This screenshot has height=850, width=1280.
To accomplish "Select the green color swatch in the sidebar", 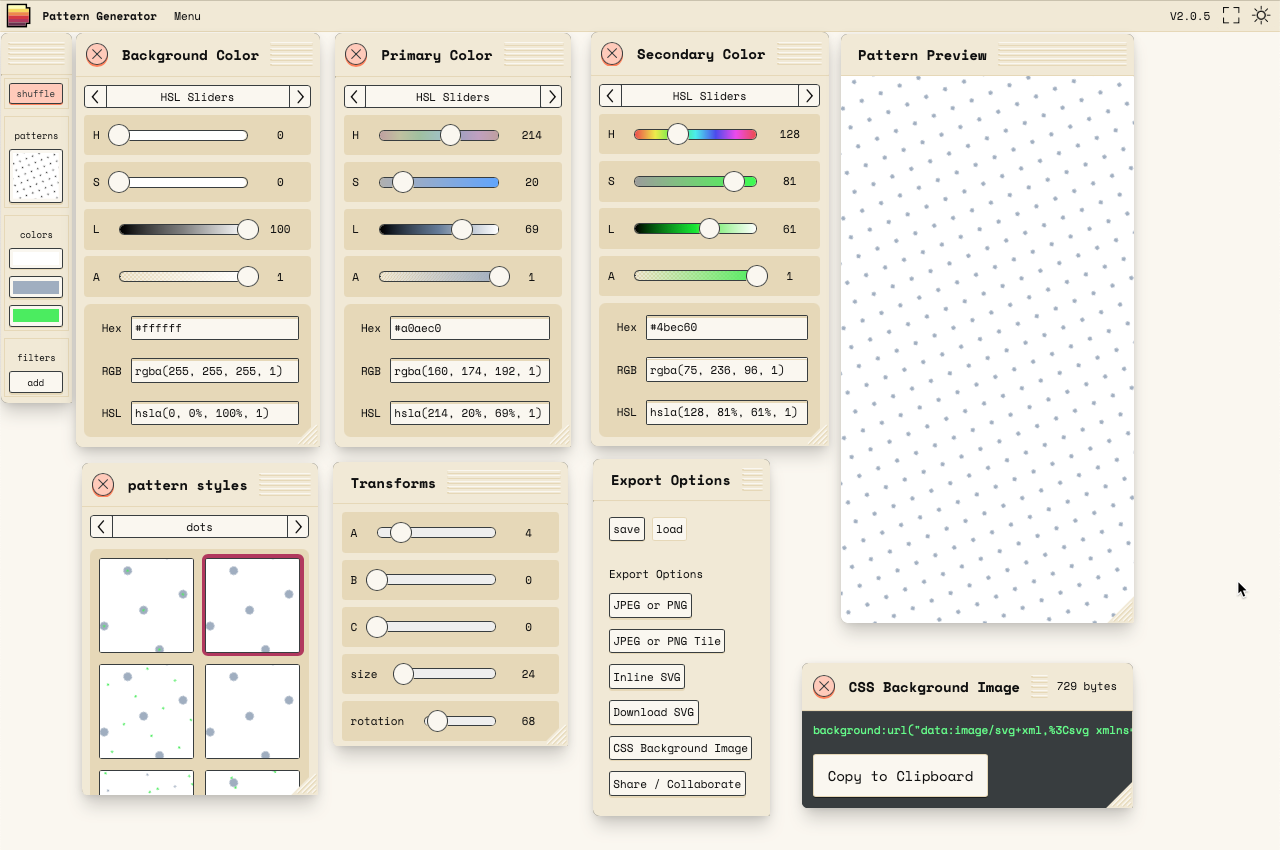I will click(x=36, y=316).
